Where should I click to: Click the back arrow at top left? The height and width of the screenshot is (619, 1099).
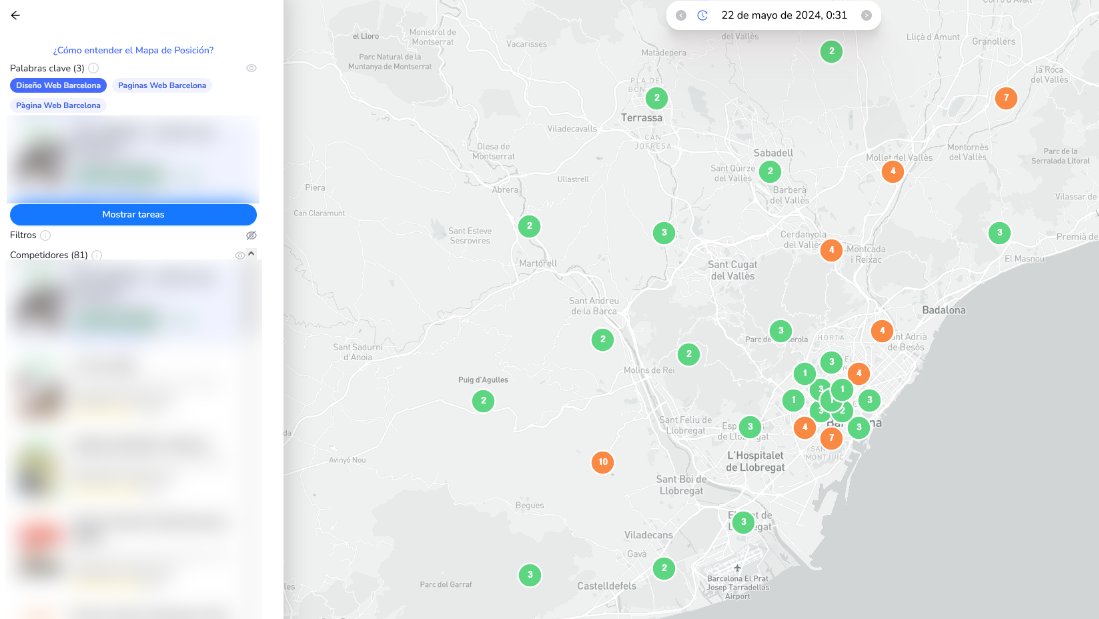pyautogui.click(x=16, y=14)
